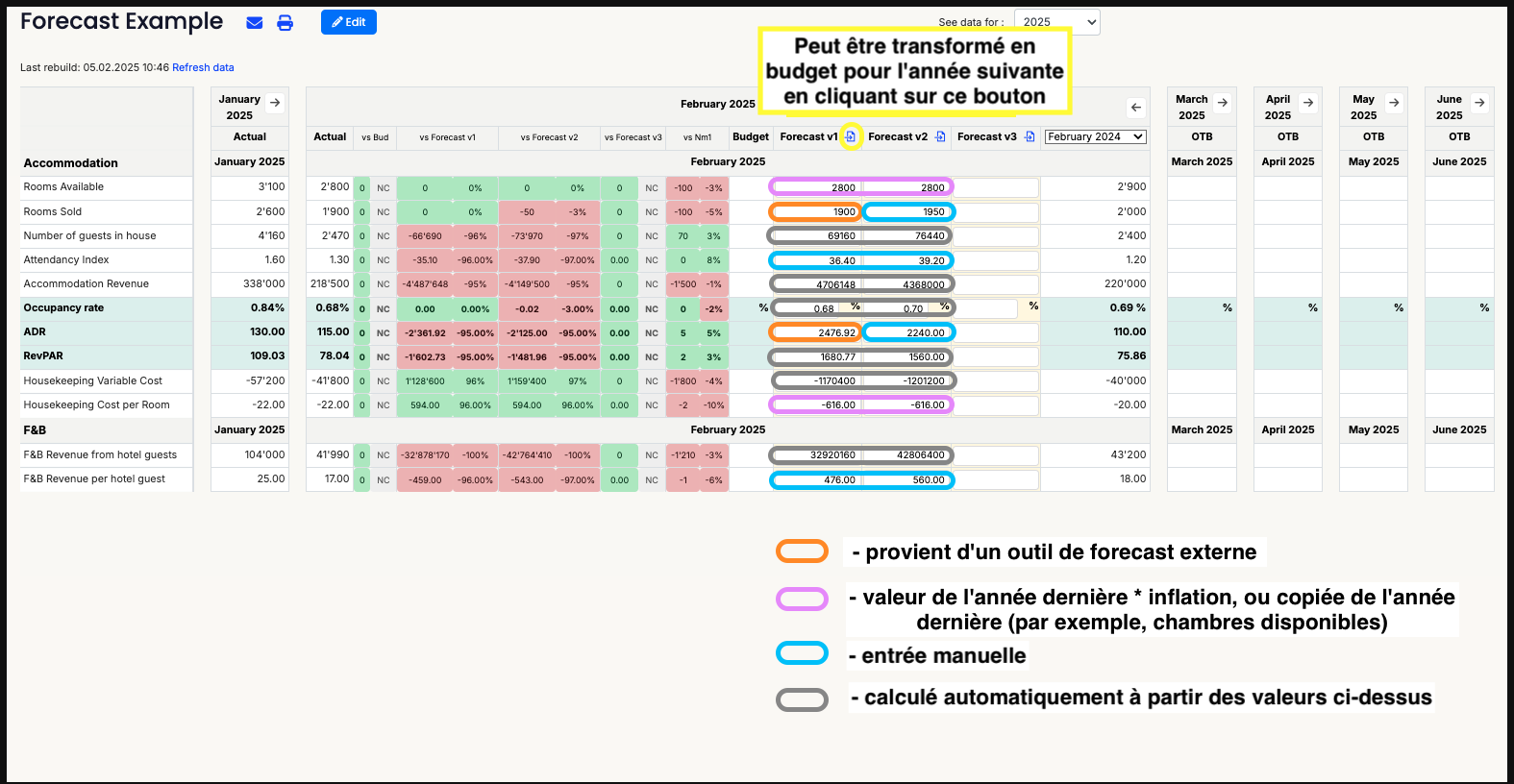Click the Forecast v2 document icon
The height and width of the screenshot is (784, 1514).
(x=940, y=137)
